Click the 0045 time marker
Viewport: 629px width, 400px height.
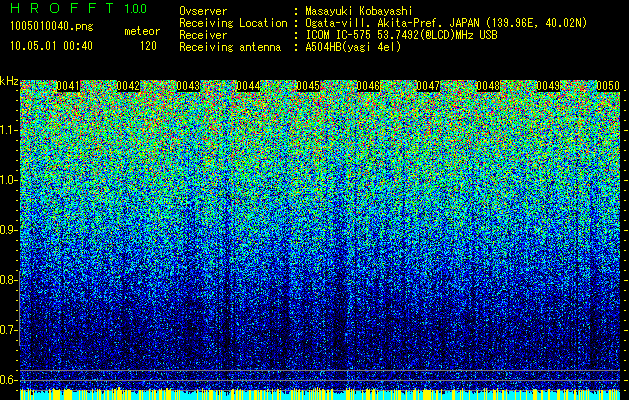[x=308, y=86]
